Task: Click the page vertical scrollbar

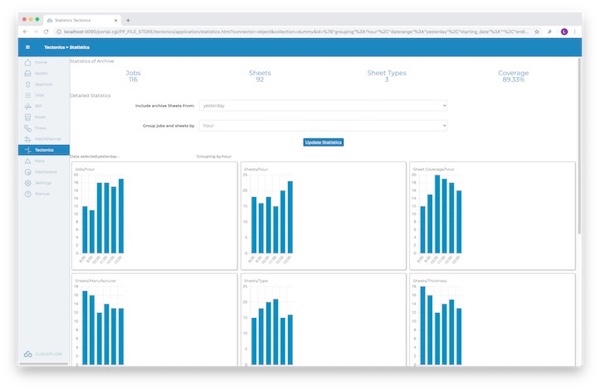Action: click(x=579, y=145)
